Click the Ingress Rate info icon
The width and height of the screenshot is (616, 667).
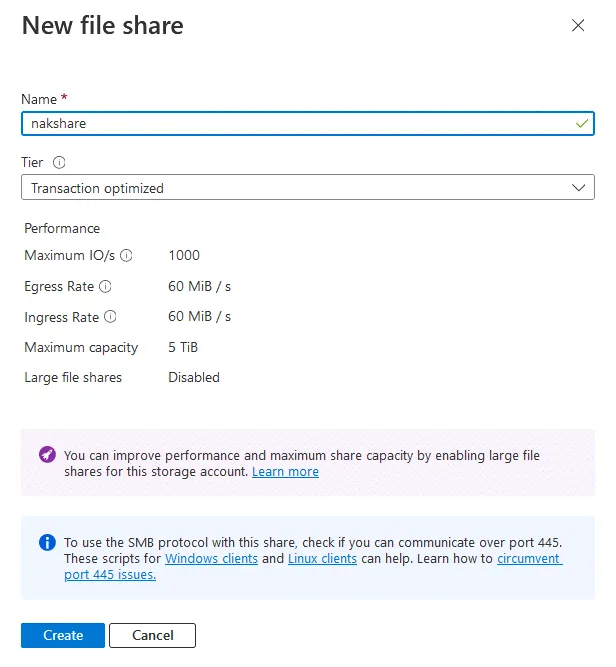click(x=110, y=317)
